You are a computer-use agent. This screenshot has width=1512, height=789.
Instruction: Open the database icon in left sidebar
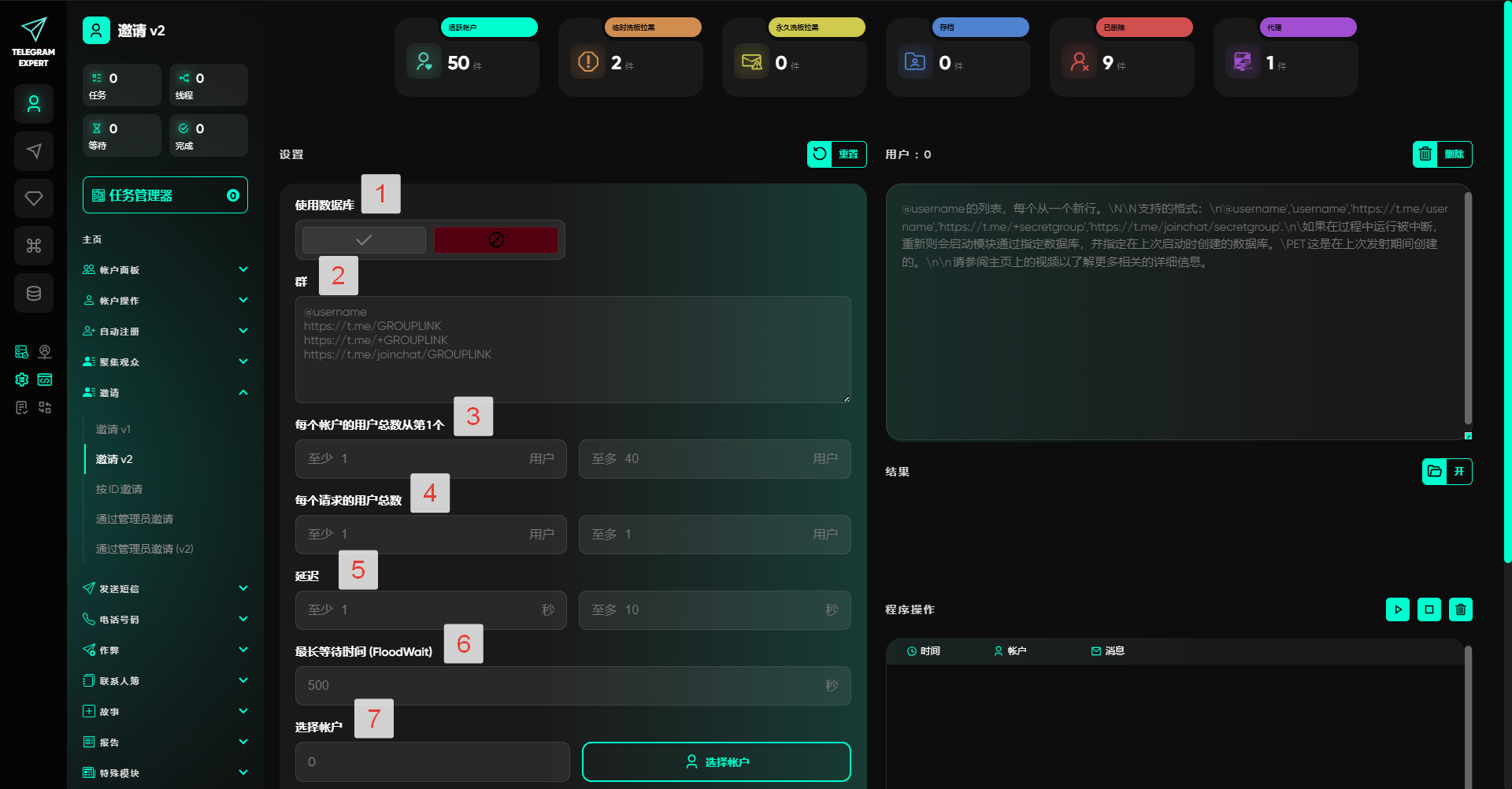point(34,293)
